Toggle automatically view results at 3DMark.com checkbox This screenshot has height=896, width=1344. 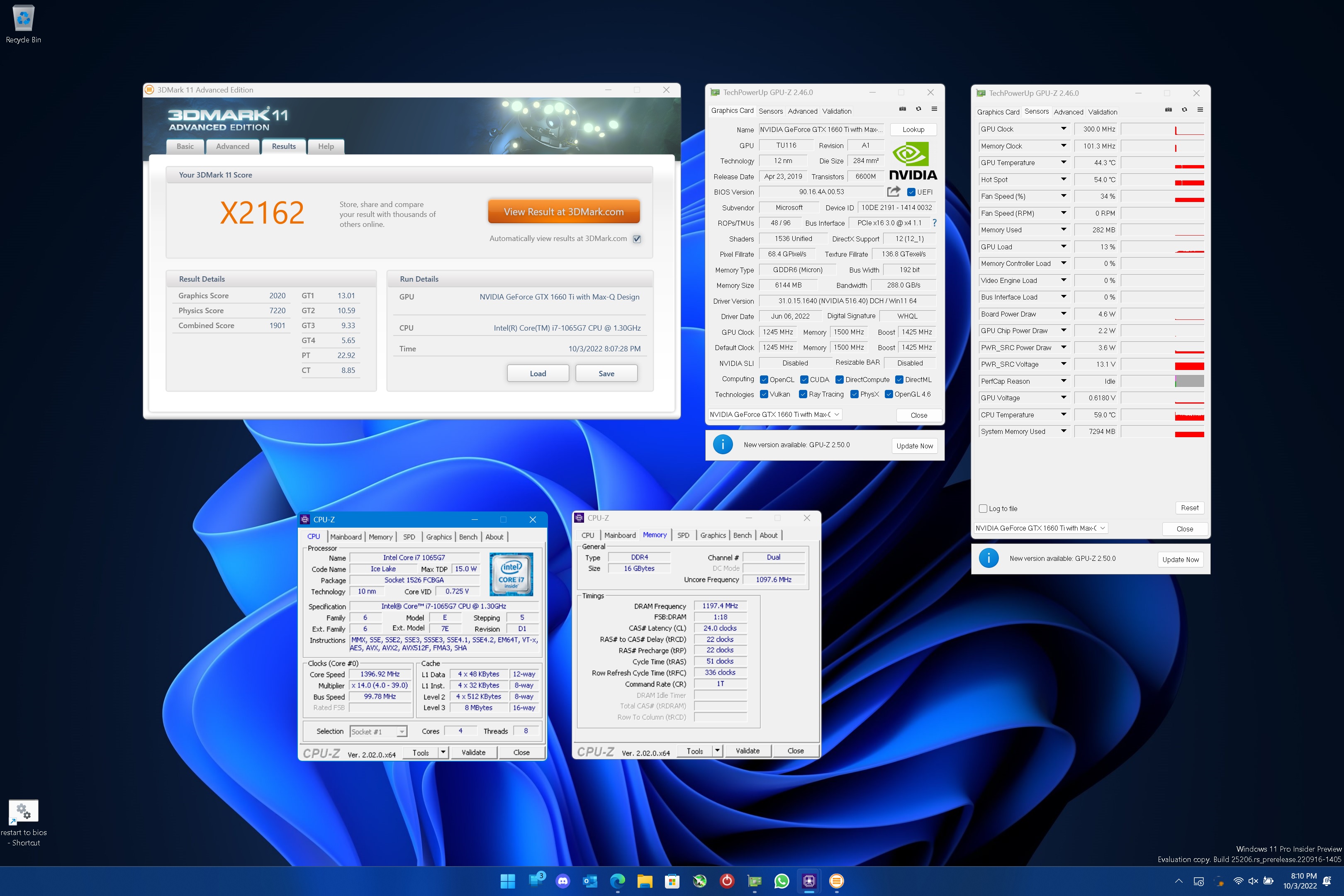(637, 239)
